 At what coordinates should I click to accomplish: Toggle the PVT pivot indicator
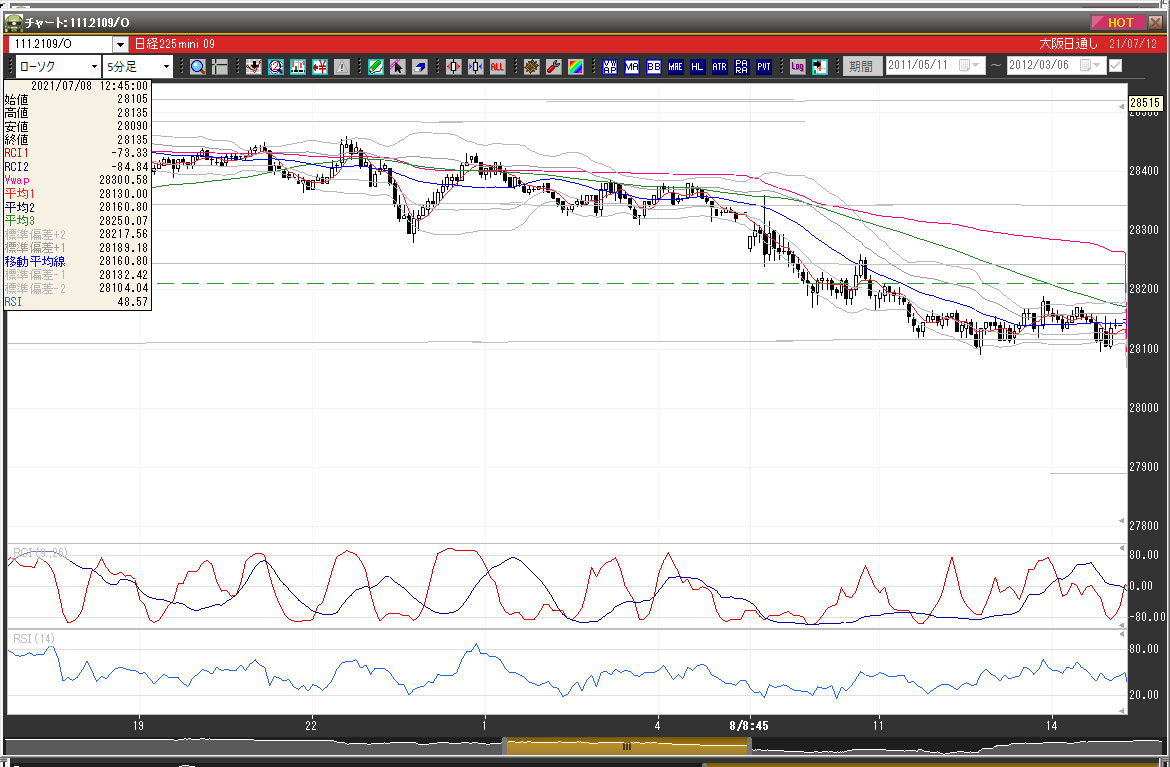coord(763,67)
